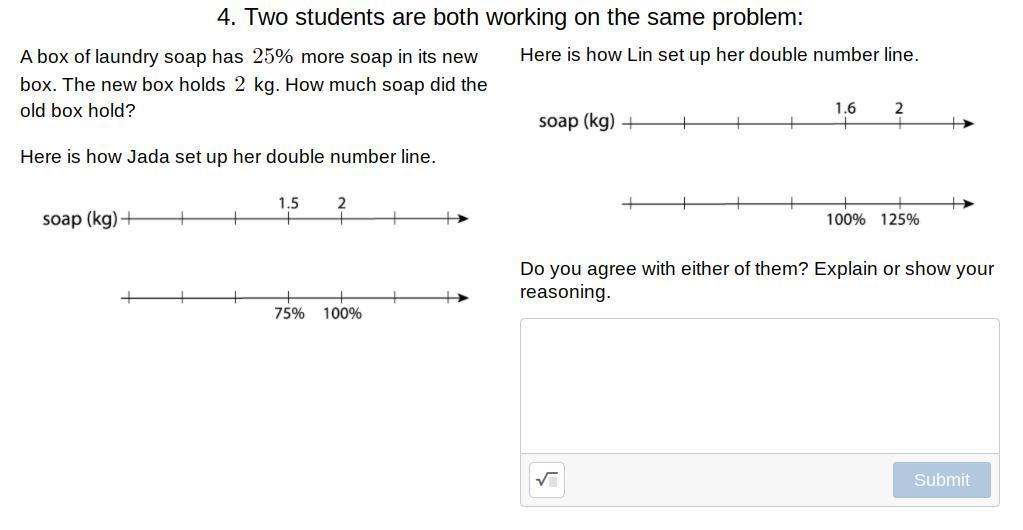This screenshot has width=1023, height=530.
Task: Click the 1.6 label on Lin's soap line
Action: click(845, 108)
